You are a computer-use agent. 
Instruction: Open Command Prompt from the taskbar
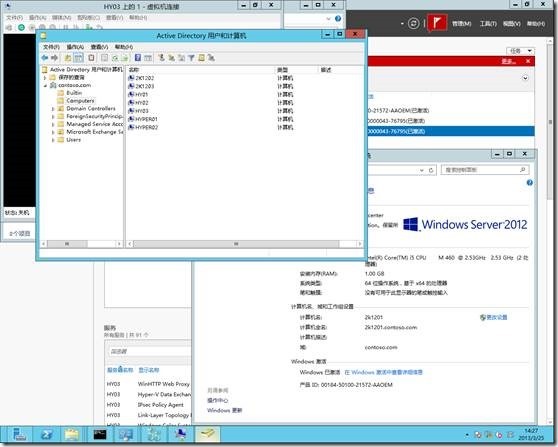pos(100,435)
